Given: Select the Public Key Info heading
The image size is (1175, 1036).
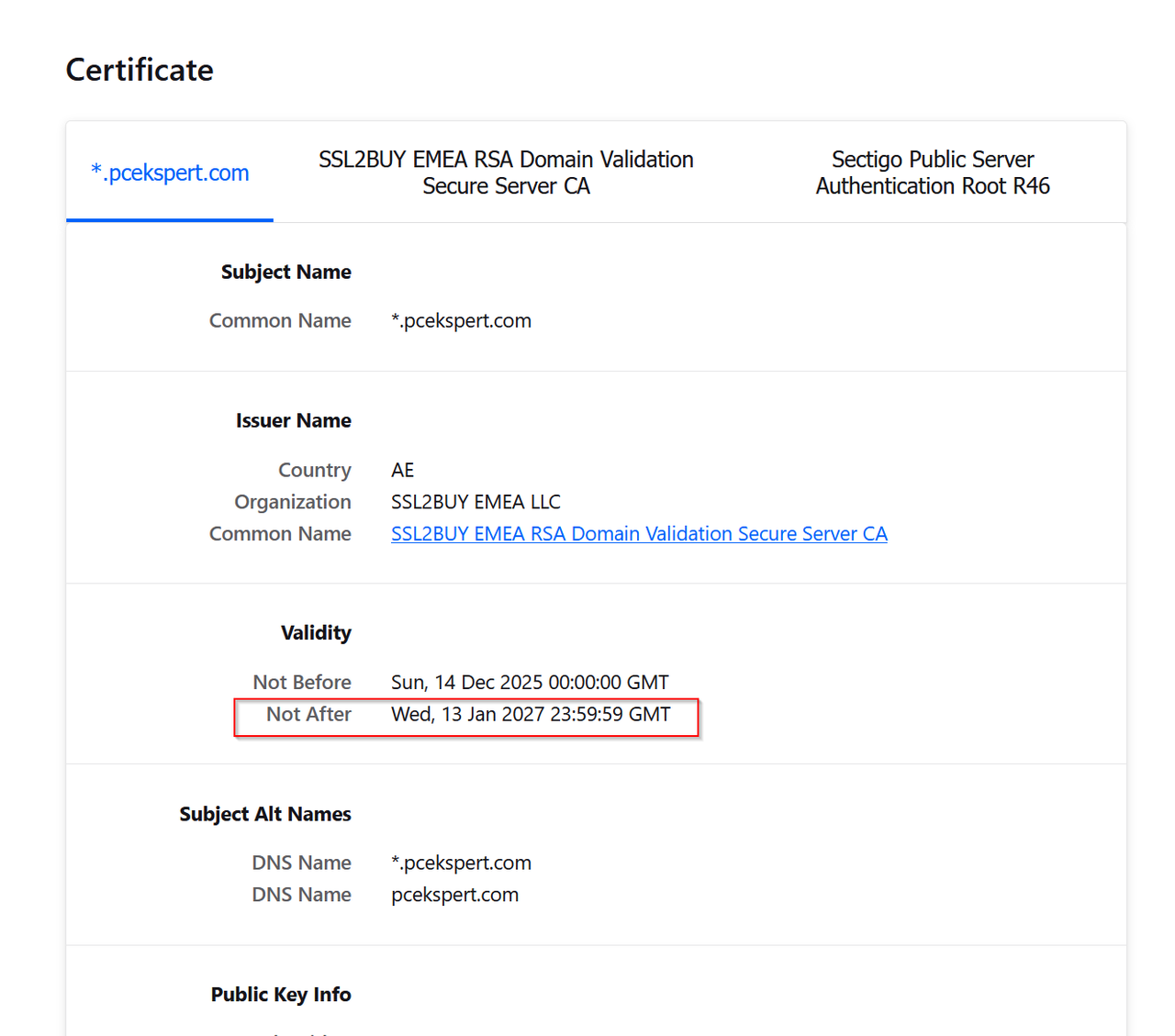Looking at the screenshot, I should point(281,995).
